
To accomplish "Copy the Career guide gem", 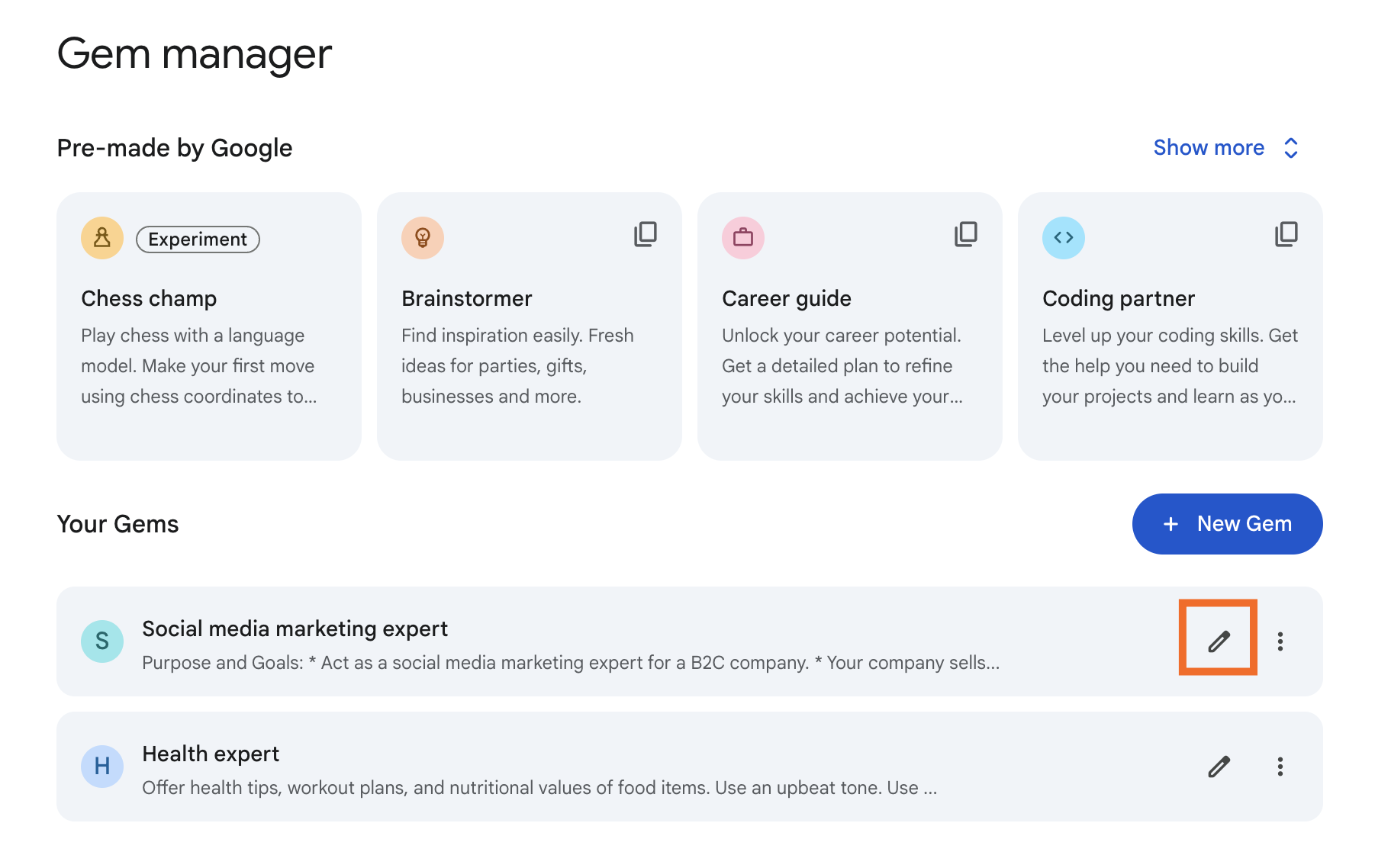I will 965,234.
